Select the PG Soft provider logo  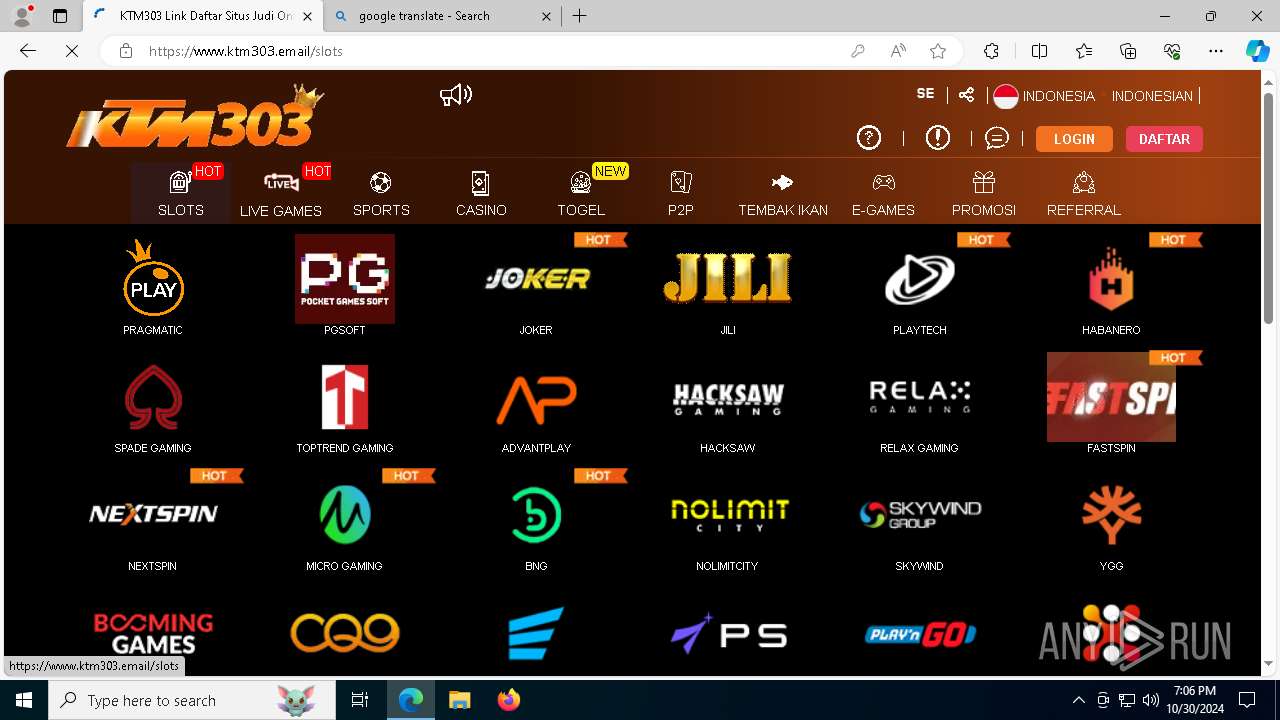345,279
